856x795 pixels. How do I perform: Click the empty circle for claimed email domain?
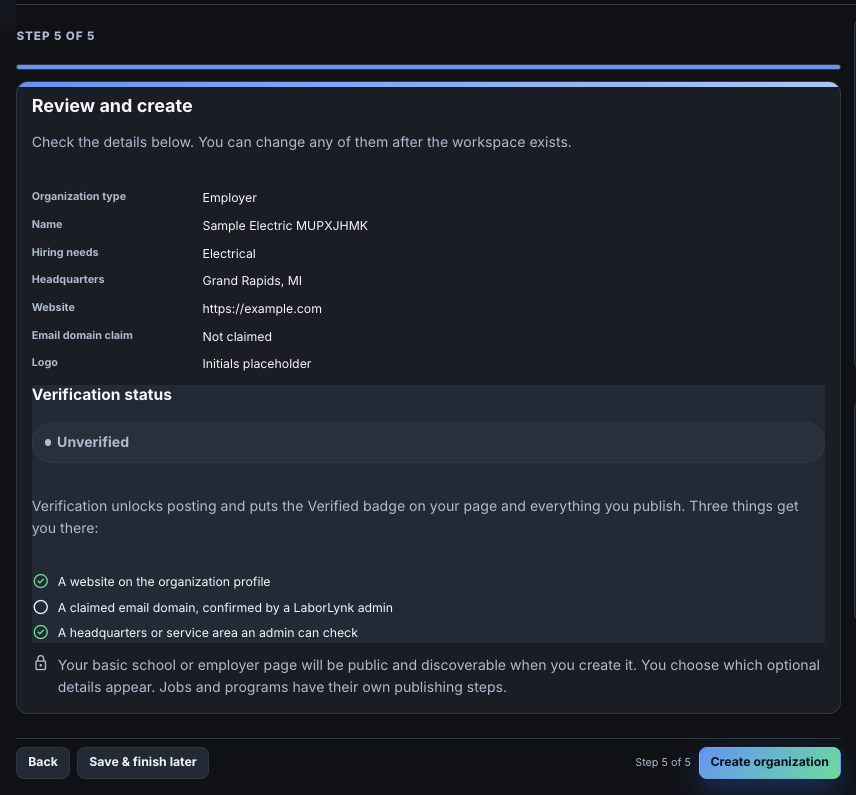pos(41,607)
